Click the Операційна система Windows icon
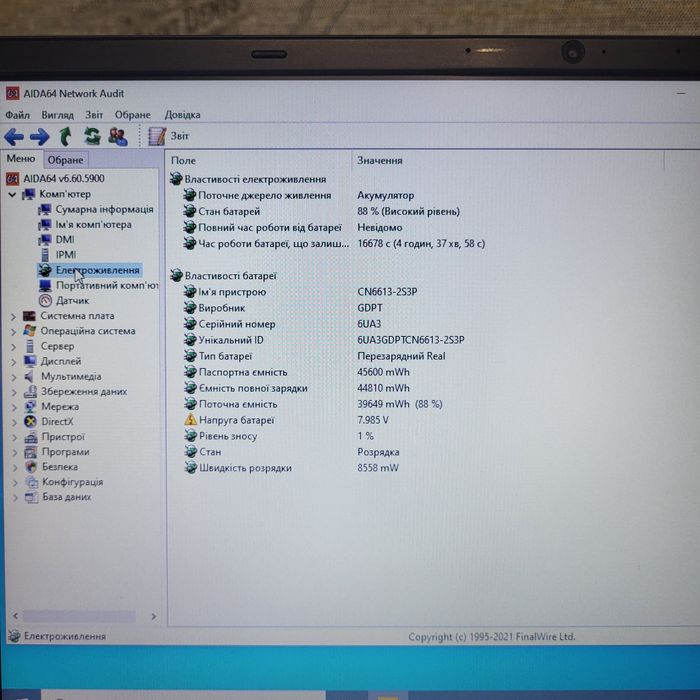This screenshot has width=700, height=700. [29, 331]
